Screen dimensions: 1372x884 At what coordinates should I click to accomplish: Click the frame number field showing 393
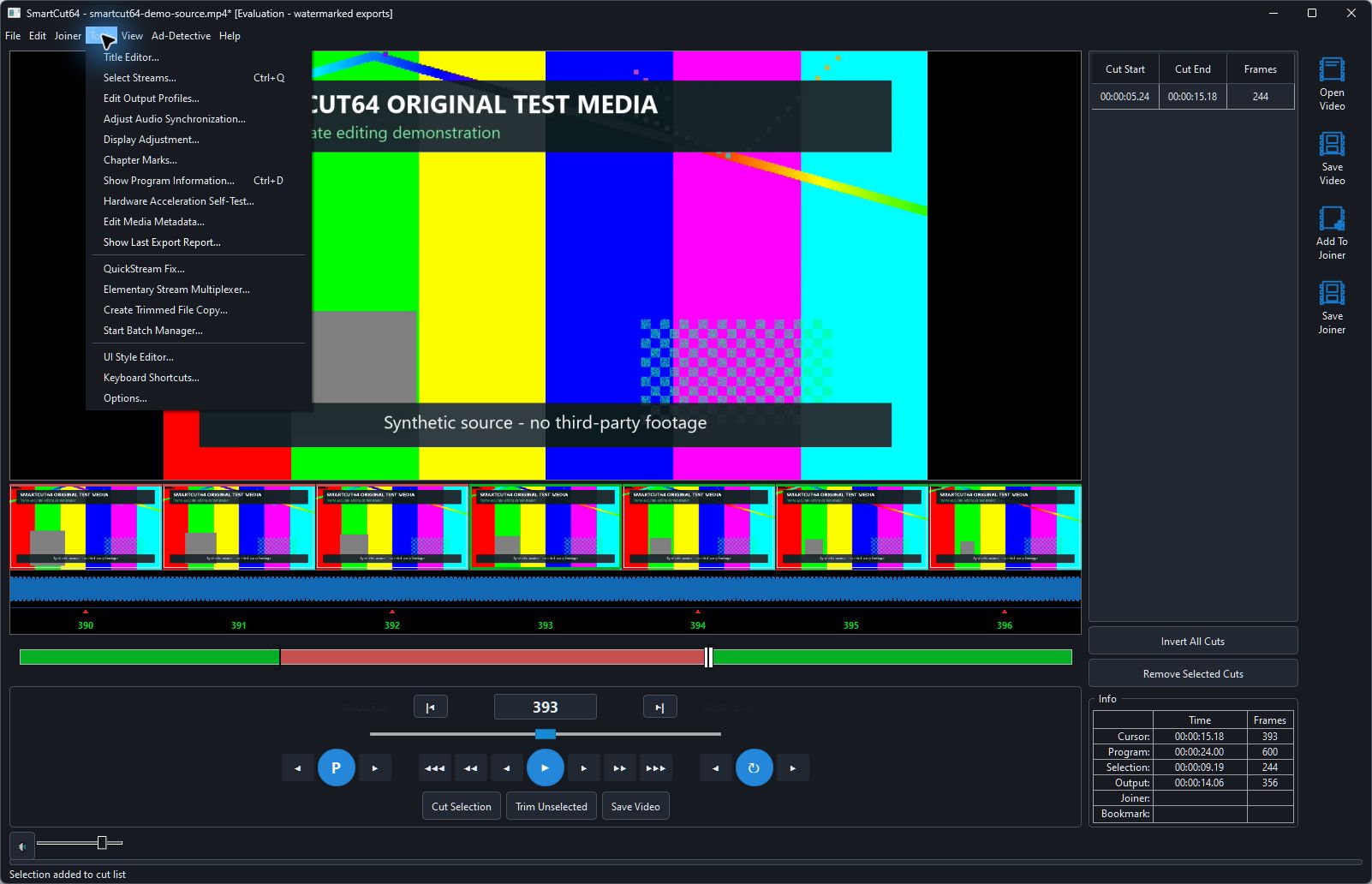click(546, 707)
